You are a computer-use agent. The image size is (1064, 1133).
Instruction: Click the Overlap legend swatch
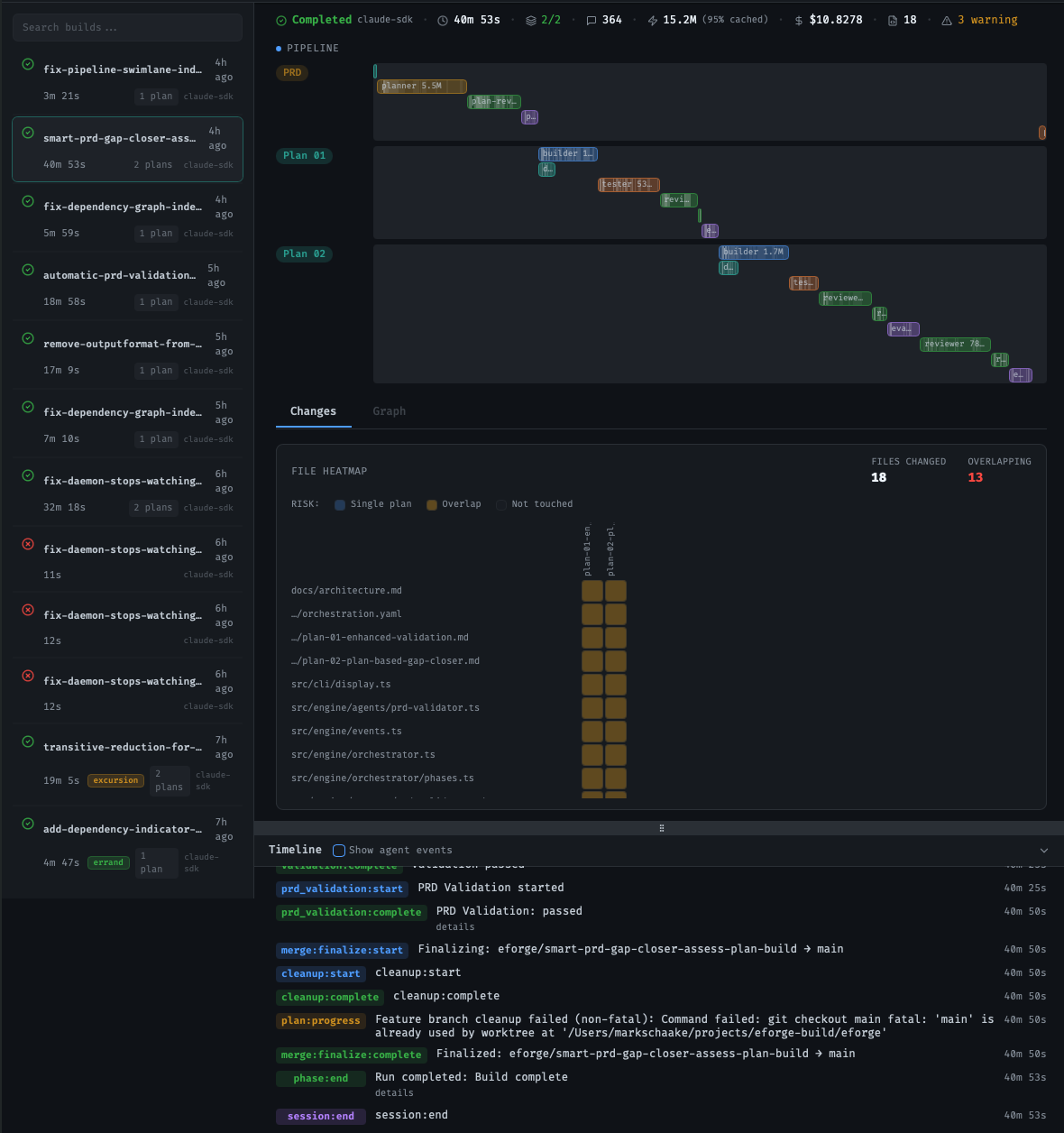(432, 504)
